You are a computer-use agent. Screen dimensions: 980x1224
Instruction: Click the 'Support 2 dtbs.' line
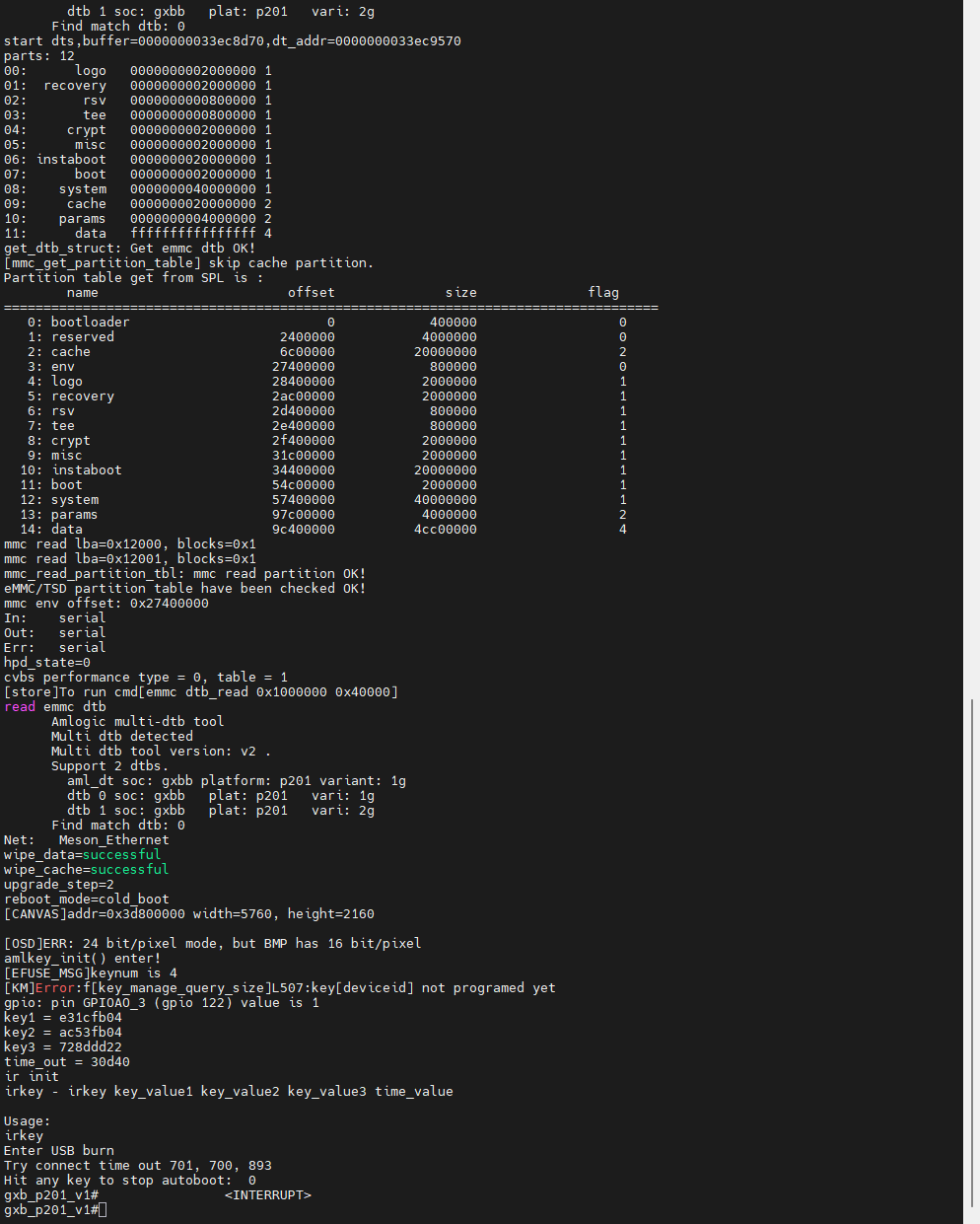coord(110,766)
